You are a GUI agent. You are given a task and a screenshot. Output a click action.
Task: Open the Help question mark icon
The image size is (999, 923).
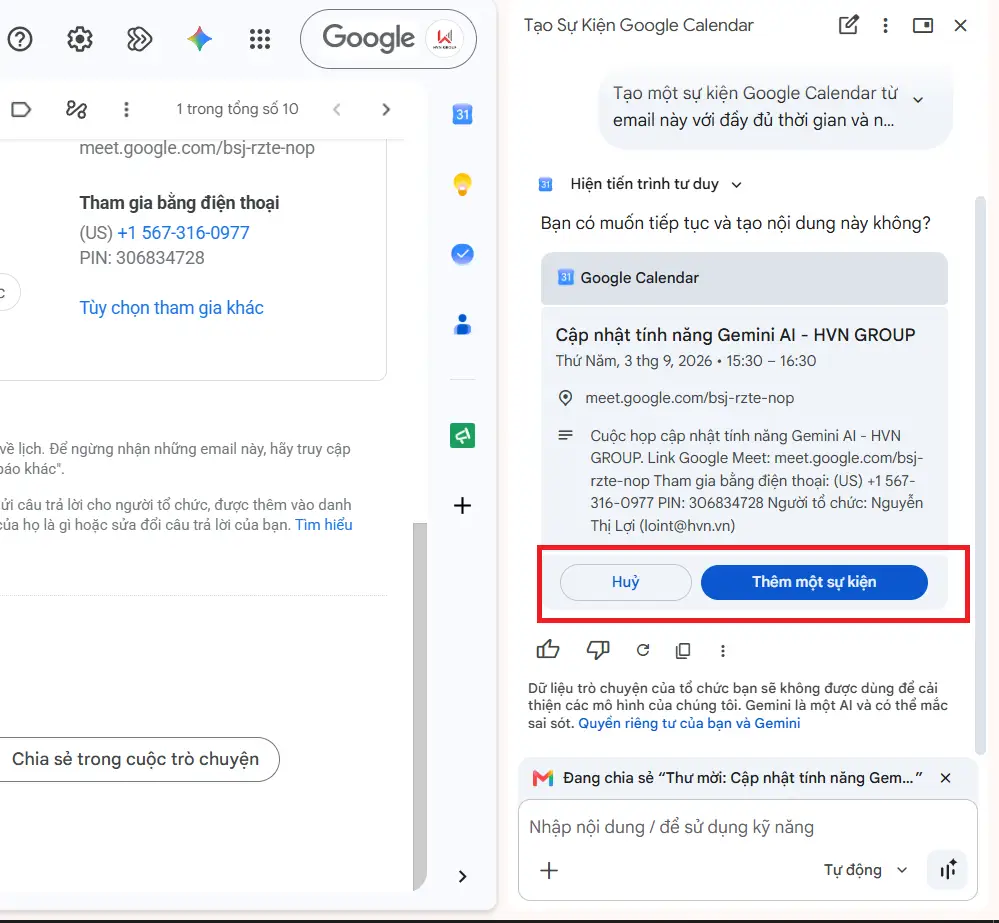(20, 39)
